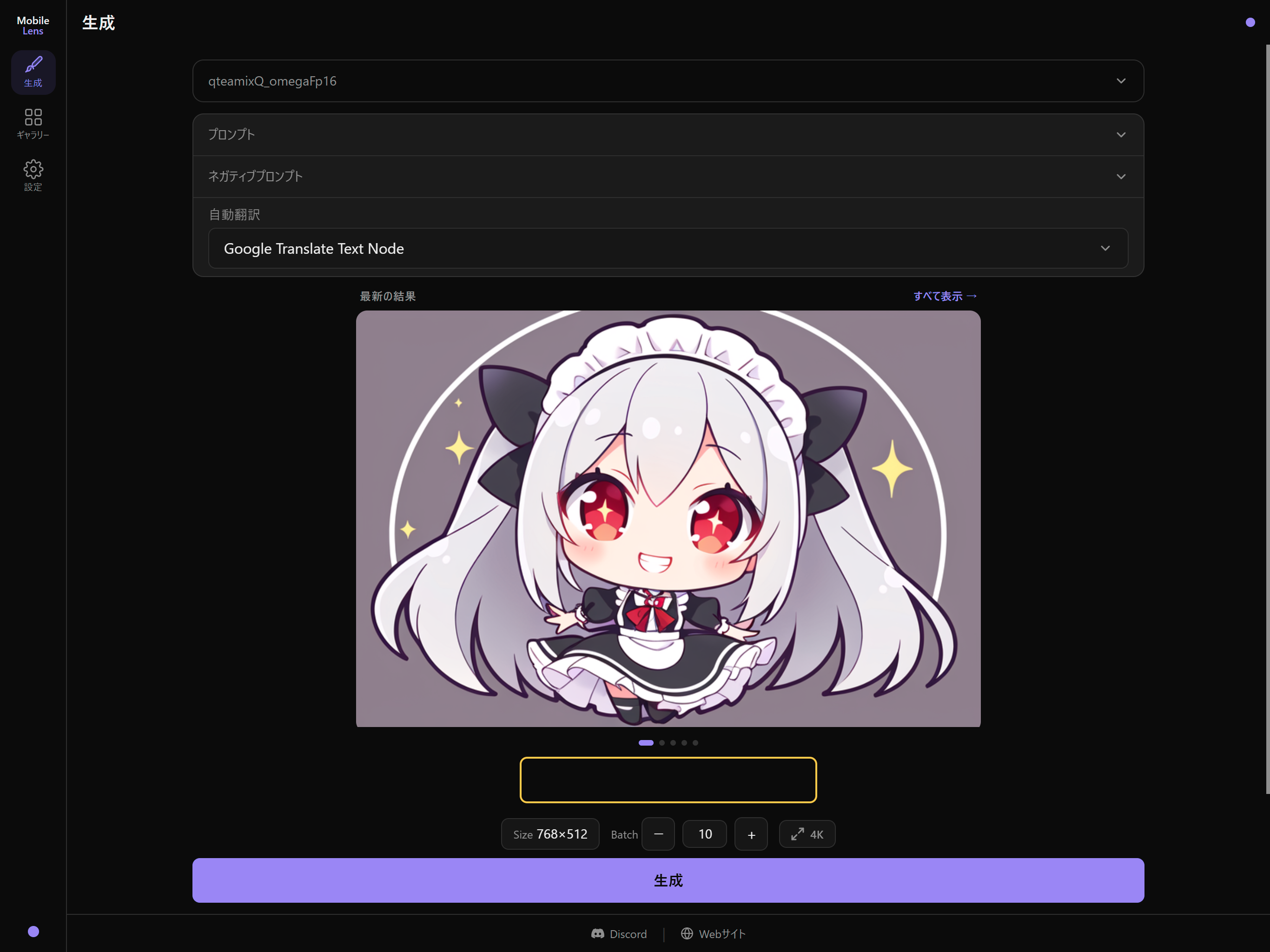Click the status dot at bottom left
Image resolution: width=1270 pixels, height=952 pixels.
[33, 932]
